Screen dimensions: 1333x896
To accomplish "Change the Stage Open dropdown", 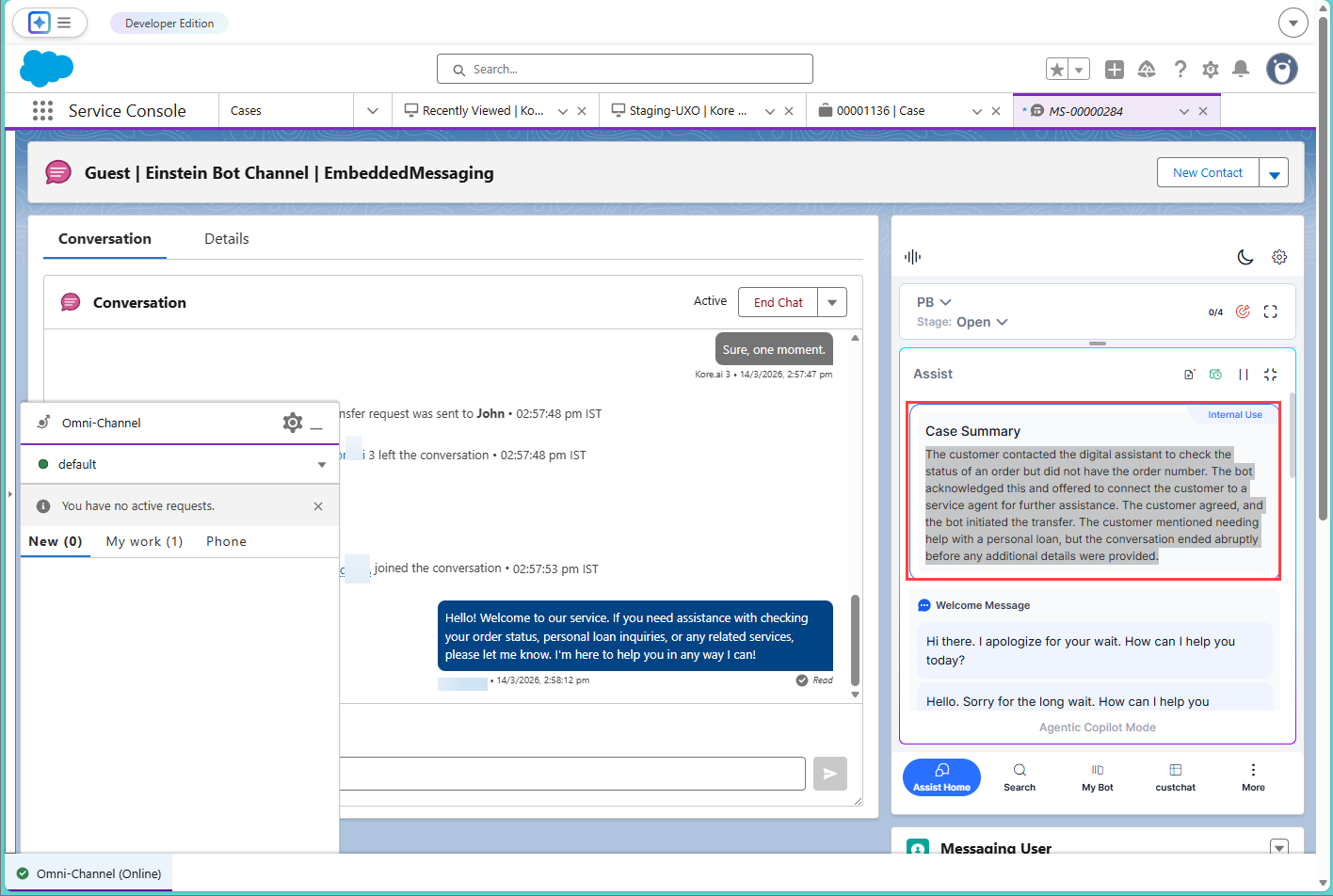I will [x=982, y=322].
